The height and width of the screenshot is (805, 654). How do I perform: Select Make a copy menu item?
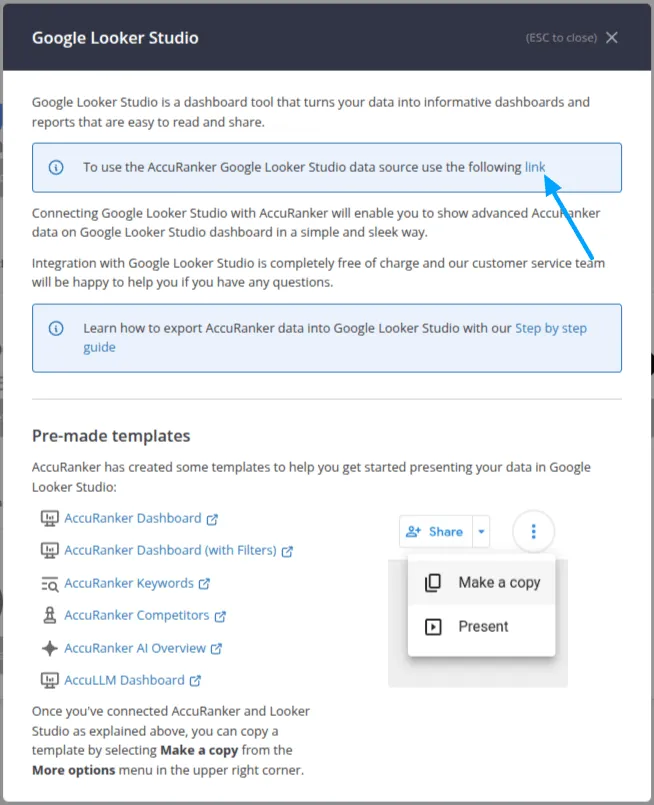(498, 582)
